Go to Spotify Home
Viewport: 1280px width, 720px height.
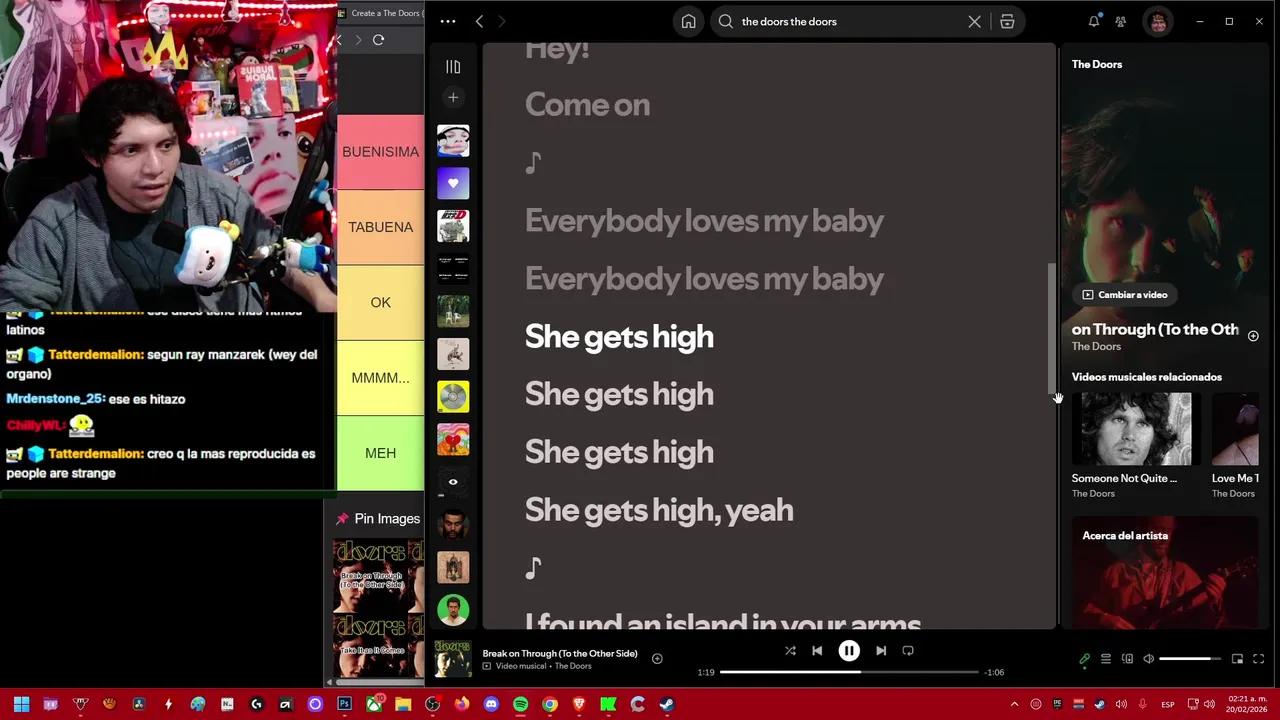pyautogui.click(x=688, y=21)
